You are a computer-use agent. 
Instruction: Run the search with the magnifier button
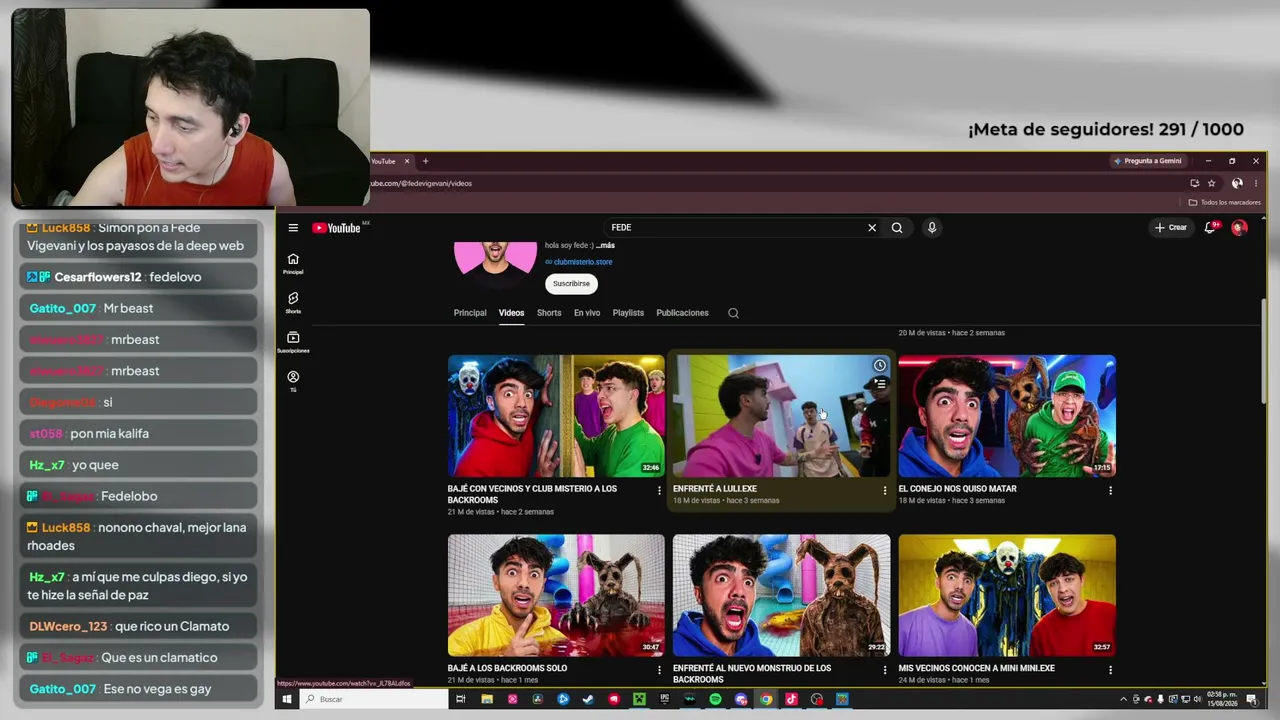[x=897, y=228]
